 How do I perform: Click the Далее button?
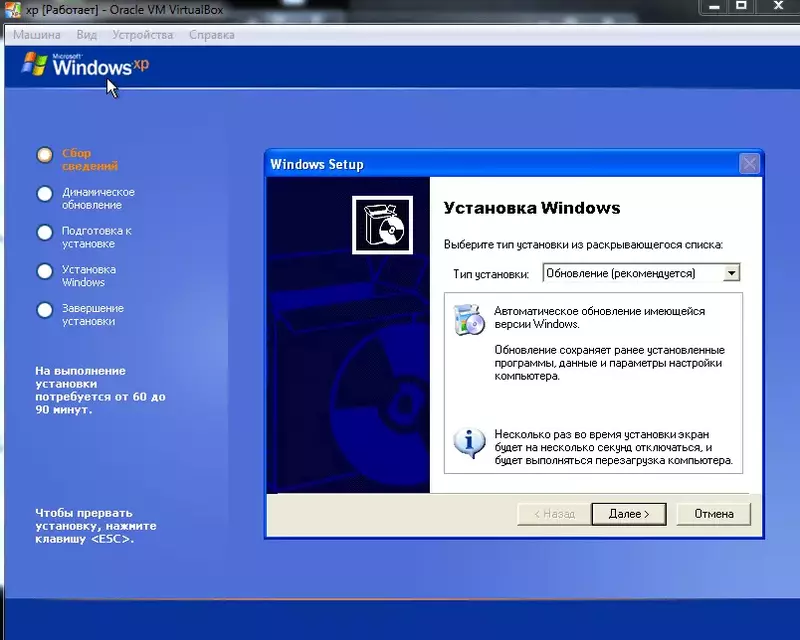(x=629, y=514)
